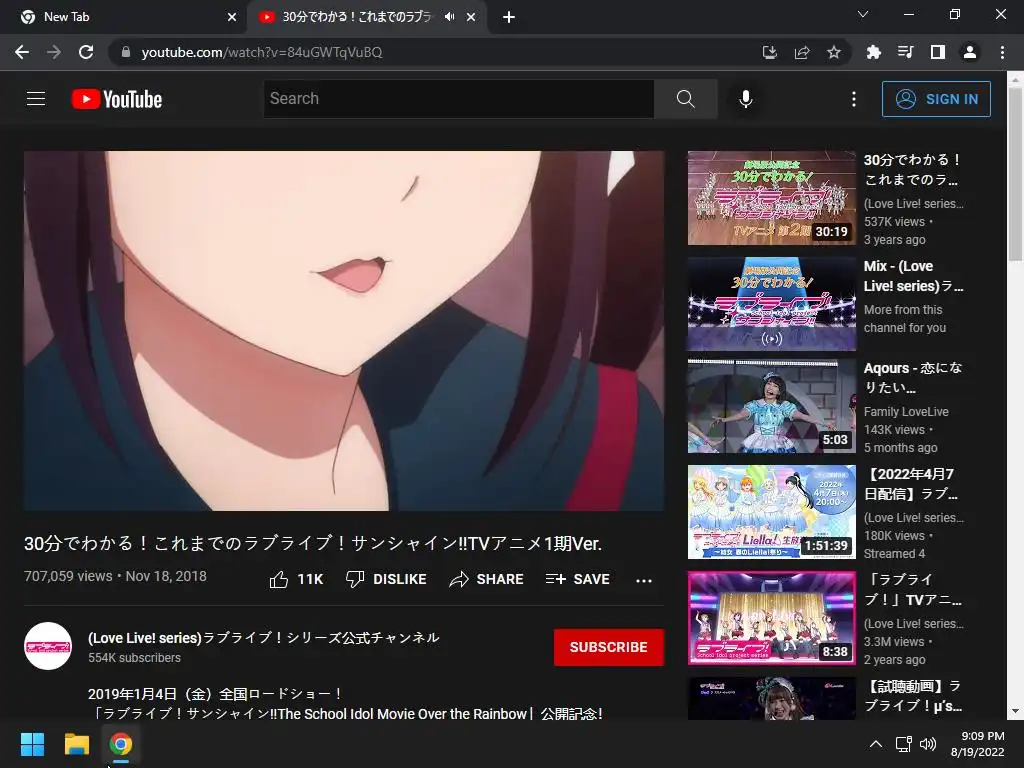Open Family LoveLive channel link
The image size is (1024, 768).
click(x=906, y=411)
